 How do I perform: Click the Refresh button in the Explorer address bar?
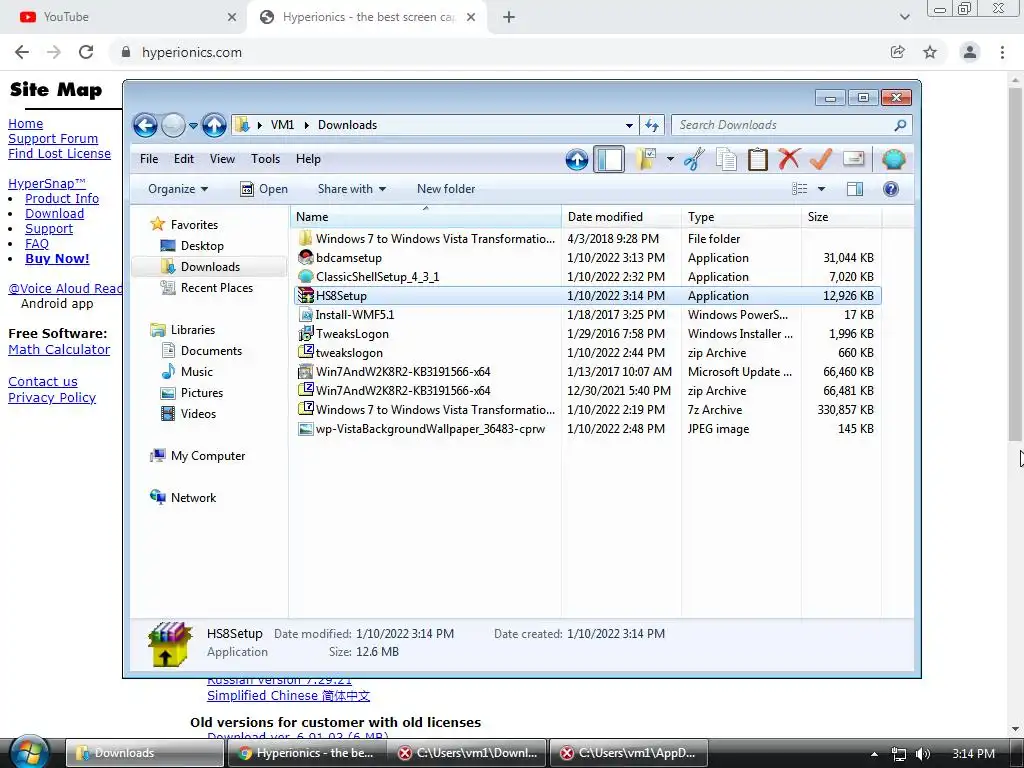(x=652, y=125)
